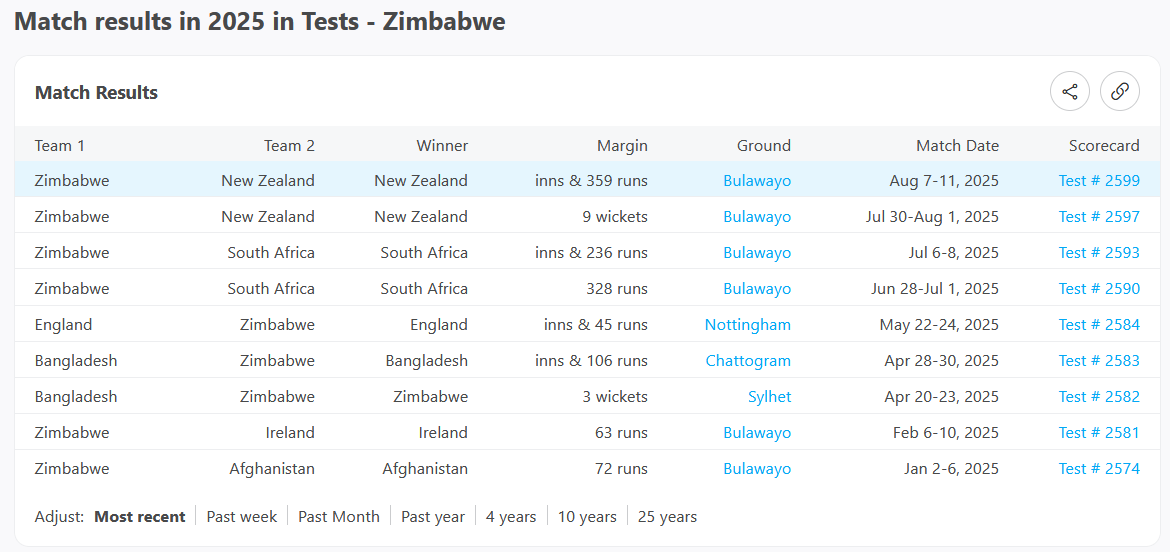Open the Chattogram ground link
Image resolution: width=1170 pixels, height=552 pixels.
748,361
